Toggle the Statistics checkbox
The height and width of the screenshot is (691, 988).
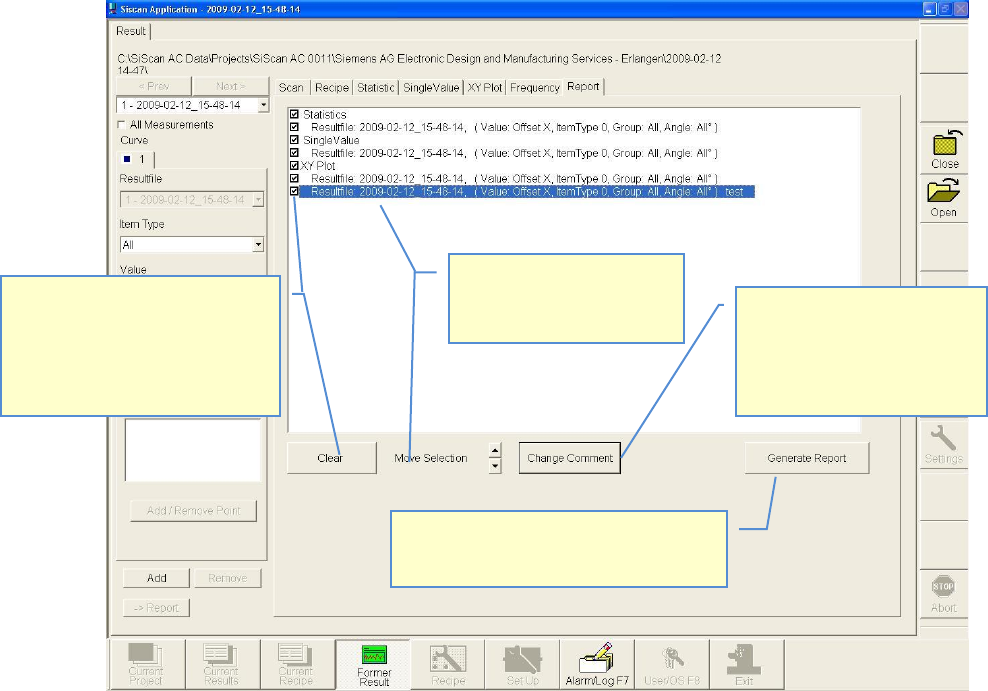click(294, 114)
